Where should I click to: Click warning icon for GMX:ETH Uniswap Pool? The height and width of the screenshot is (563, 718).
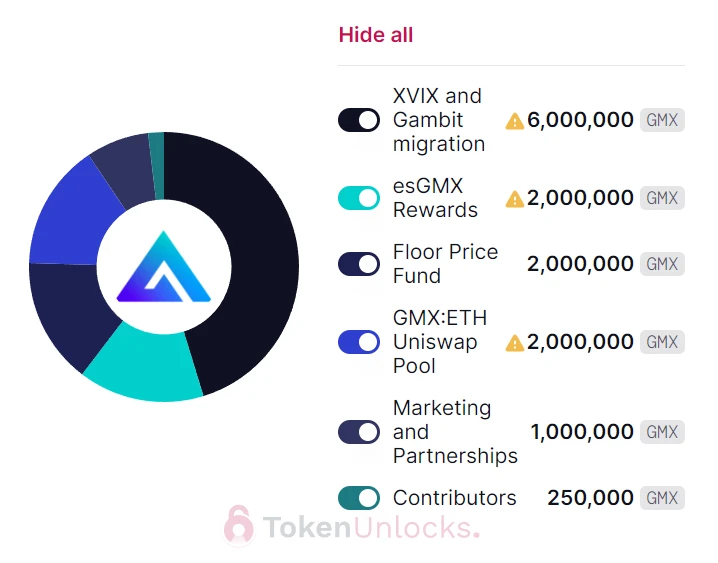[514, 343]
